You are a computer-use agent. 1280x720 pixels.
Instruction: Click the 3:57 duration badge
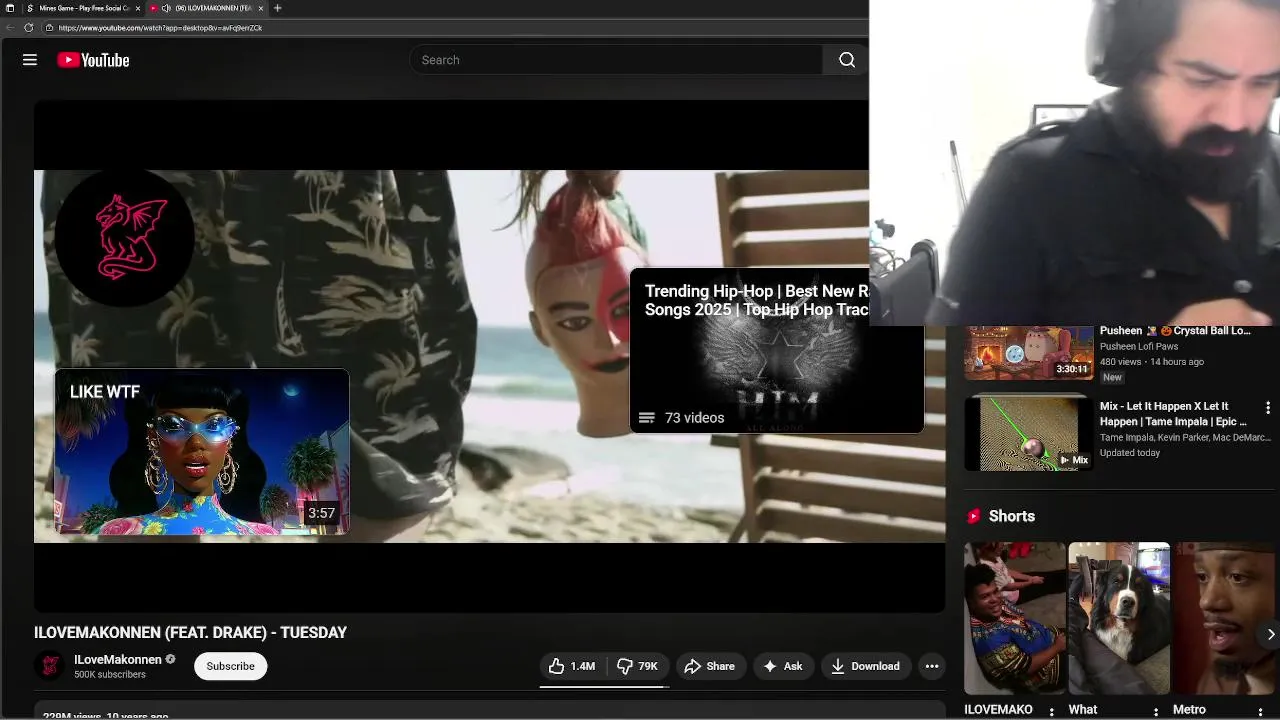coord(321,513)
